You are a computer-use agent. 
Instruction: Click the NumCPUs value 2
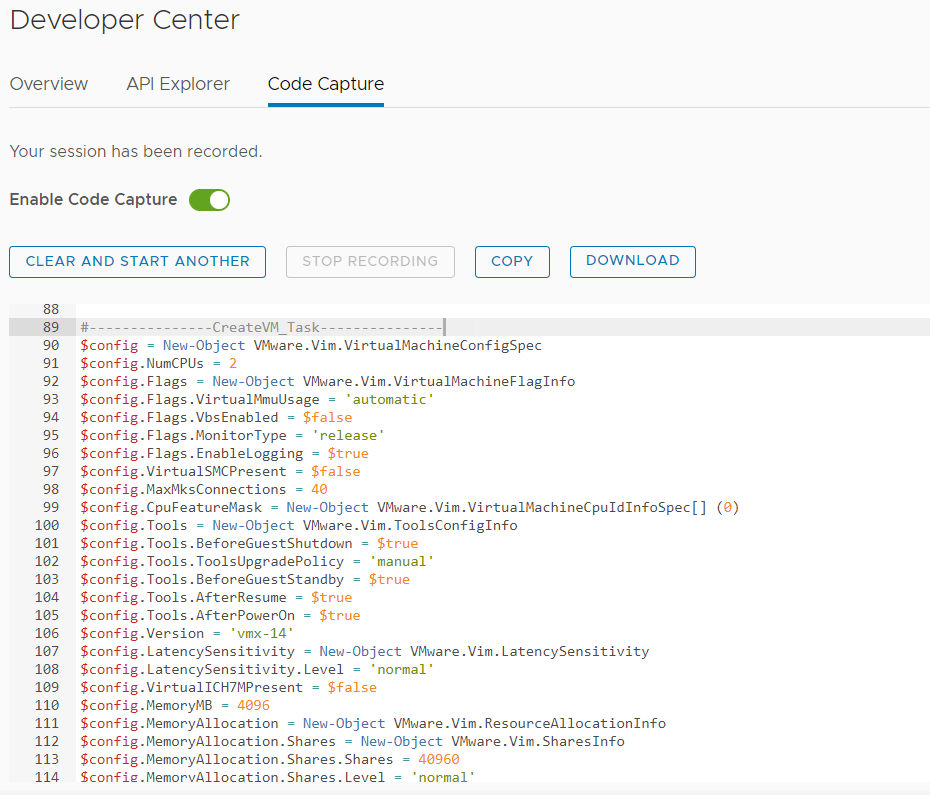click(233, 364)
